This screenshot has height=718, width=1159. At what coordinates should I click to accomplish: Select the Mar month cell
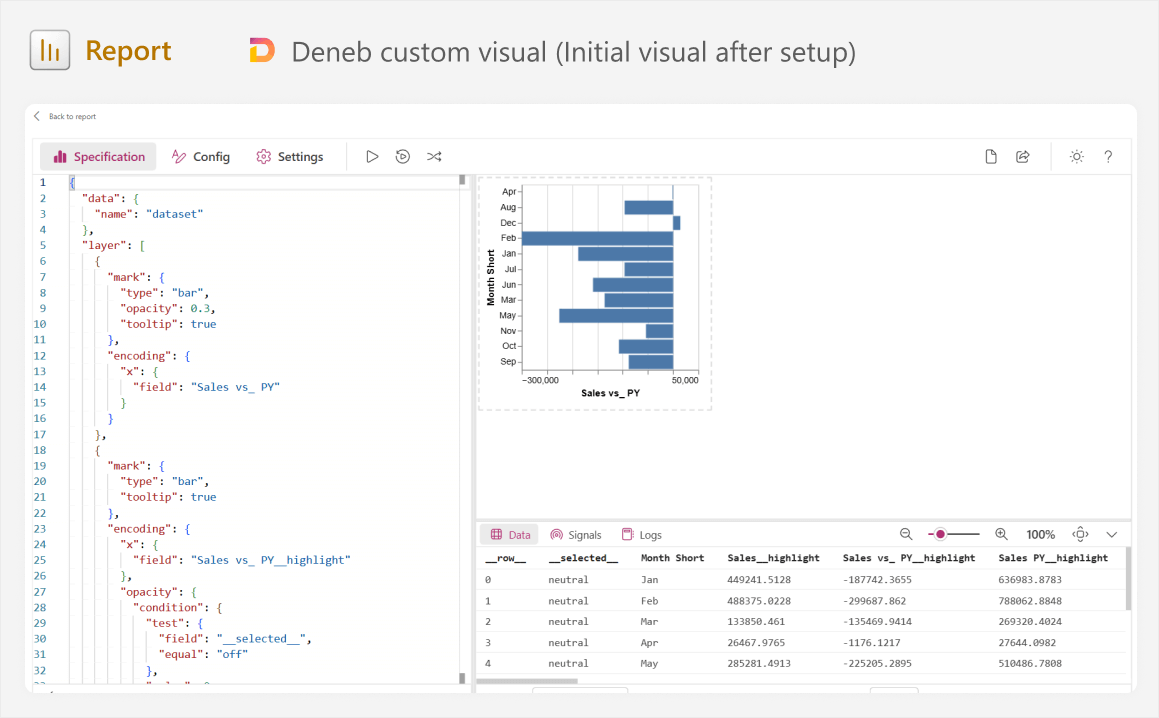[649, 622]
